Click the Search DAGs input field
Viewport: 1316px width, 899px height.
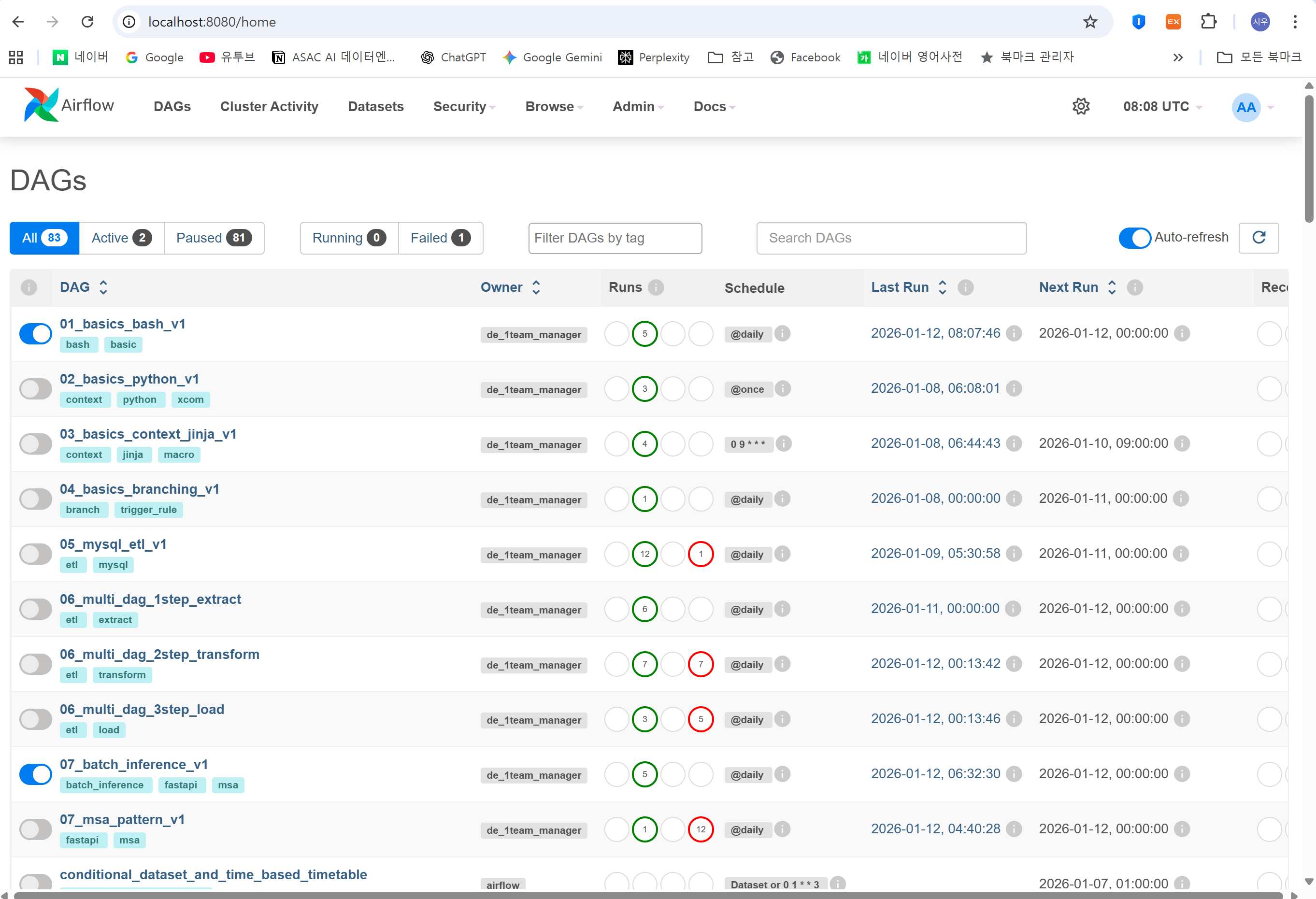pyautogui.click(x=891, y=238)
